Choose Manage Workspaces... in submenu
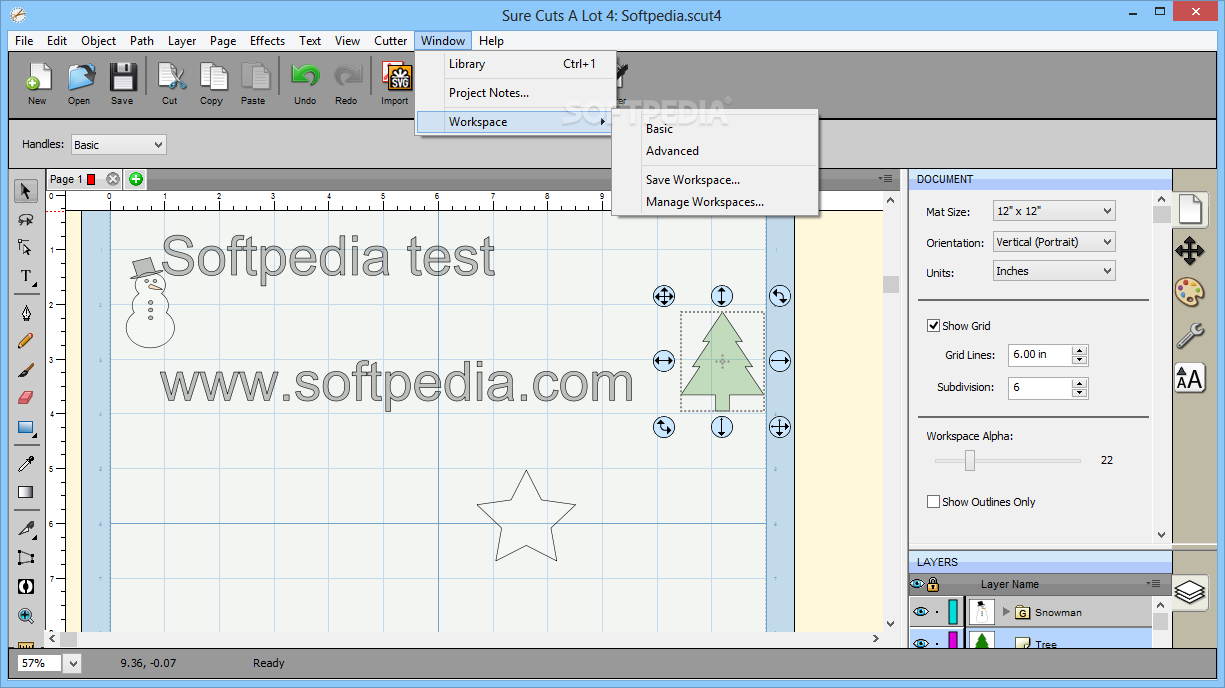The width and height of the screenshot is (1225, 688). tap(715, 202)
